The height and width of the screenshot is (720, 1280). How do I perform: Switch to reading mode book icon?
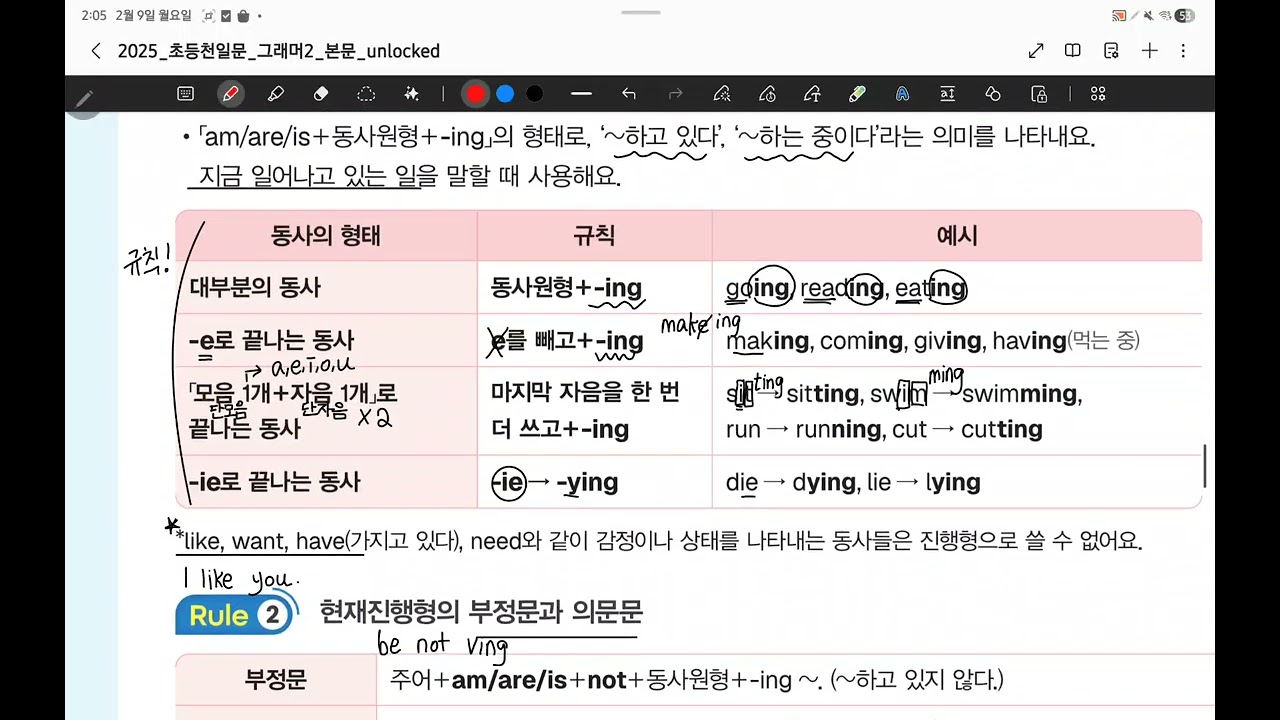point(1073,51)
